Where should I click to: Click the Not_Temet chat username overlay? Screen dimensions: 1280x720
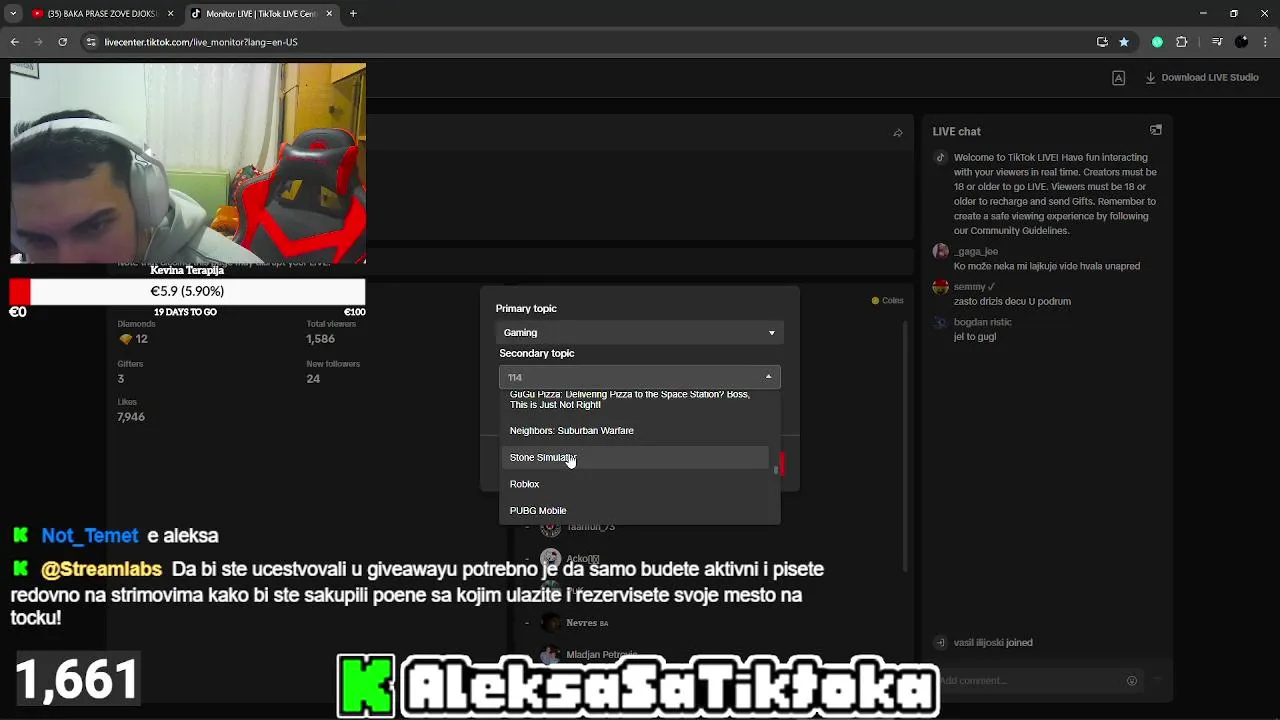[x=90, y=536]
